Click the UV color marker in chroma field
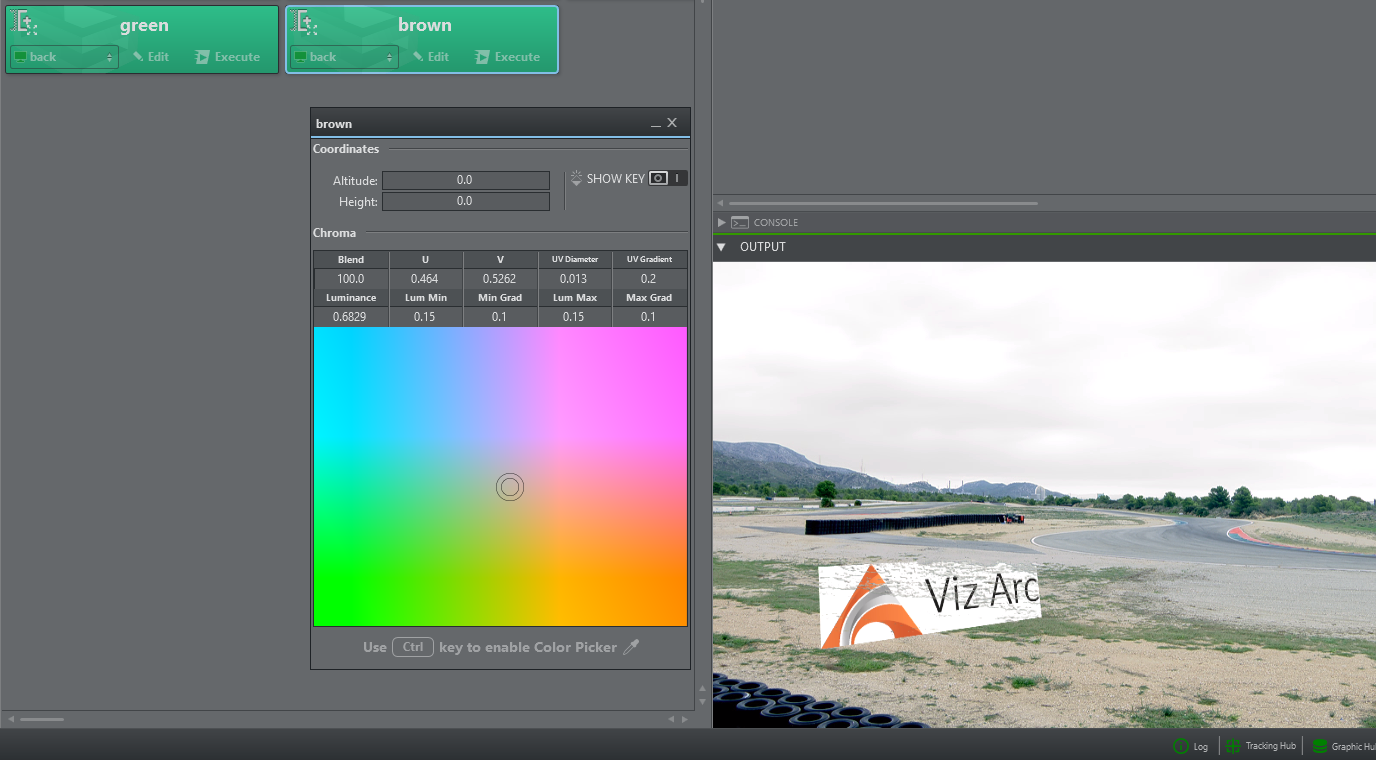1376x760 pixels. [x=510, y=487]
